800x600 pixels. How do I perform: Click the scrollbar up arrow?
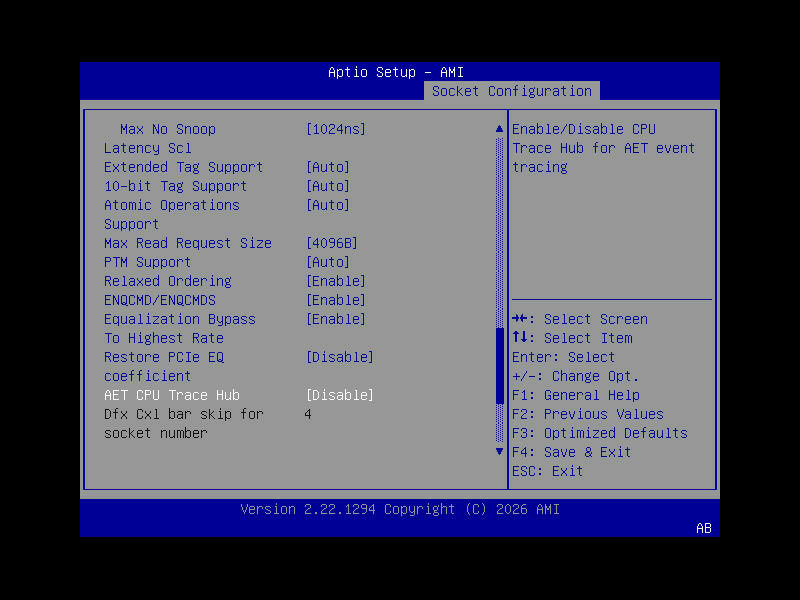[x=499, y=129]
